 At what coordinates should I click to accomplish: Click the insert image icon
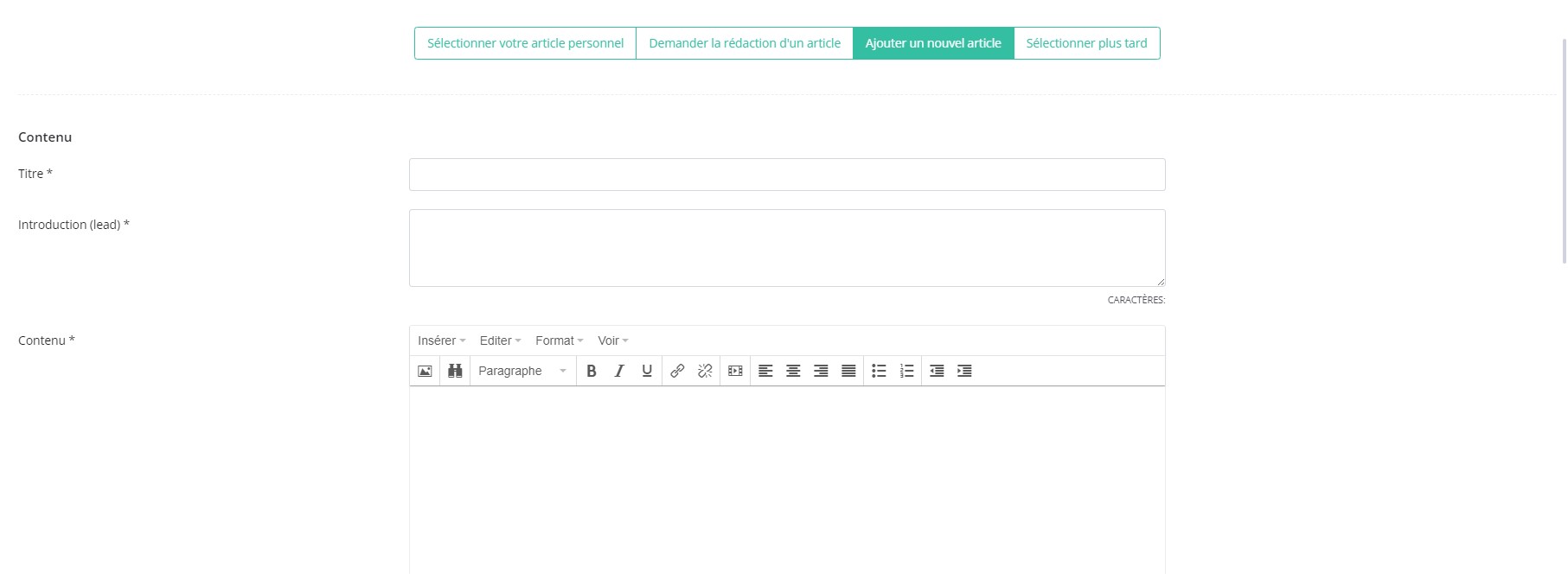click(x=425, y=371)
